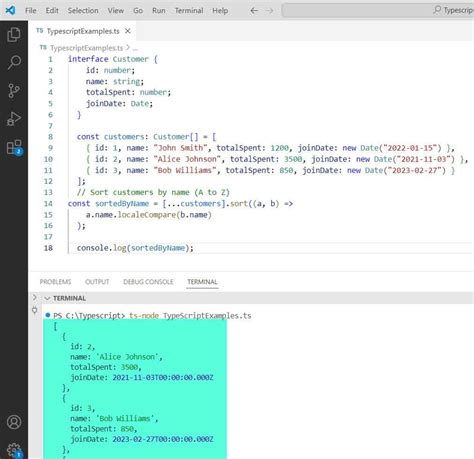Click 'console.log' on line 18
This screenshot has width=474, height=459.
click(x=101, y=248)
